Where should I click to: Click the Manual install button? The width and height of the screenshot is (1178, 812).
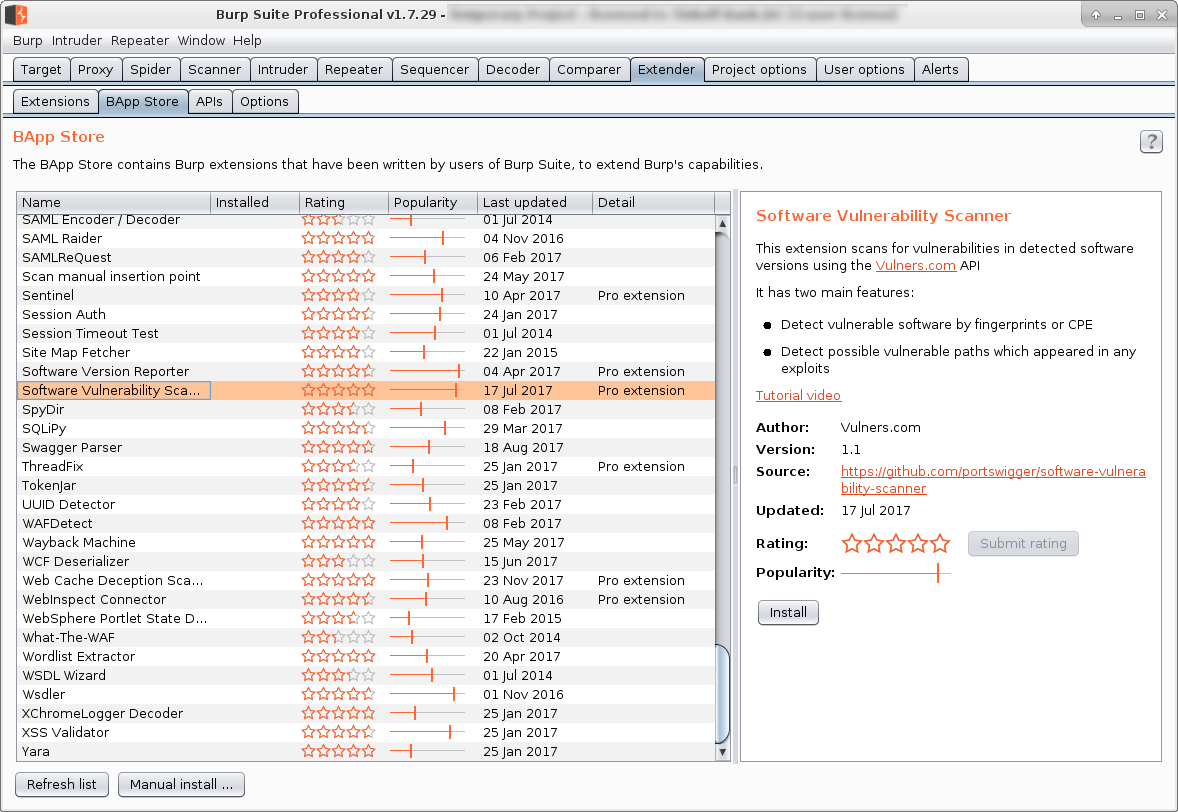(x=181, y=784)
